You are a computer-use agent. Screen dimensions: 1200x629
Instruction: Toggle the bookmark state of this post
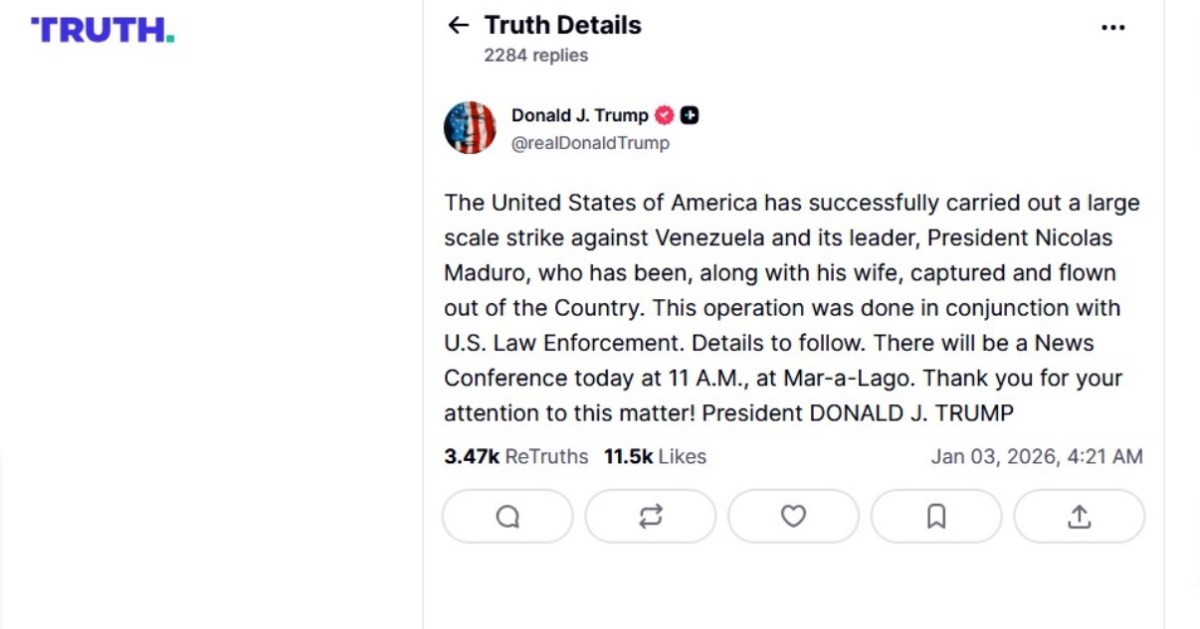point(936,516)
